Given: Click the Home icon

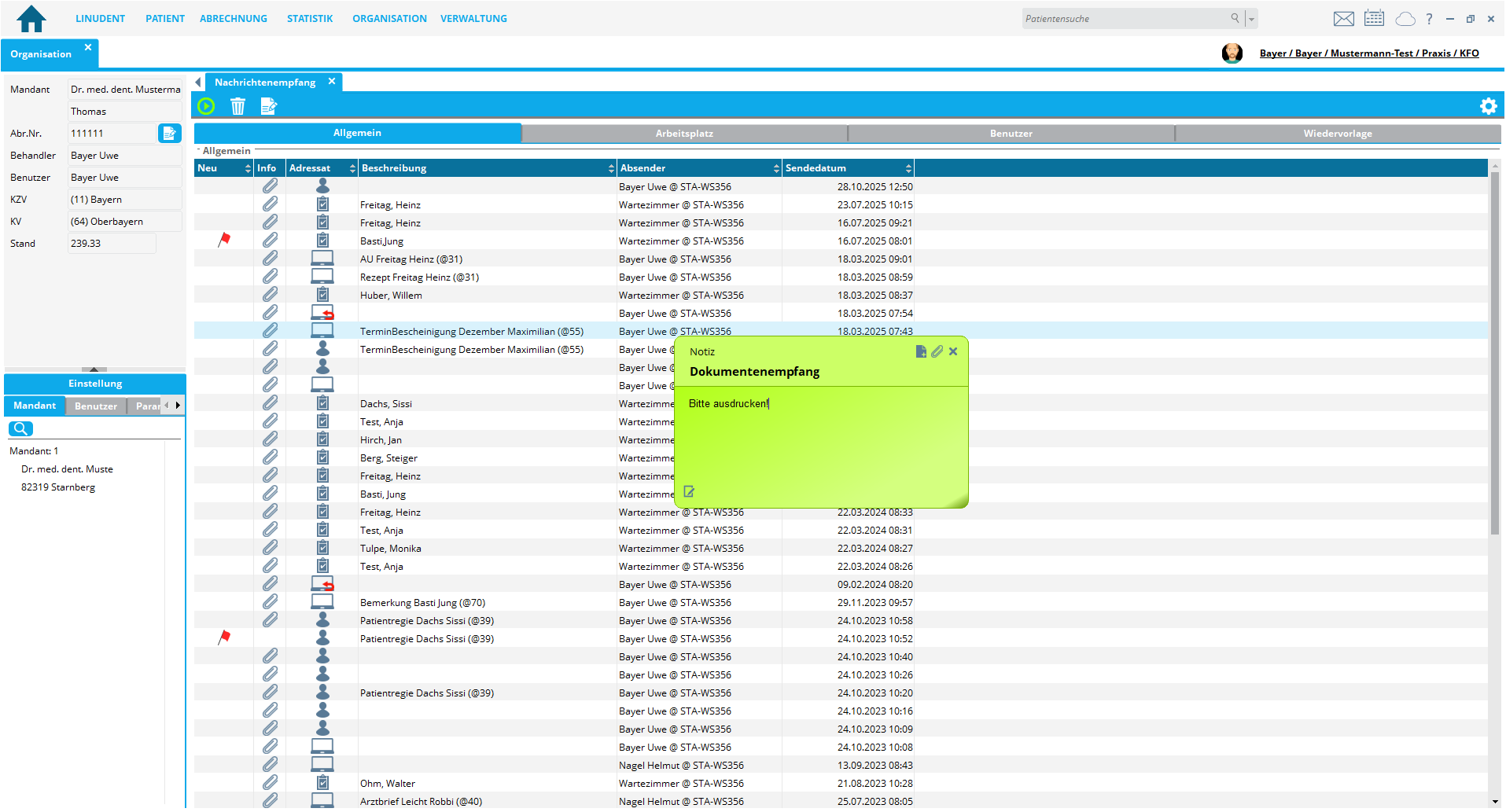Looking at the screenshot, I should tap(31, 19).
